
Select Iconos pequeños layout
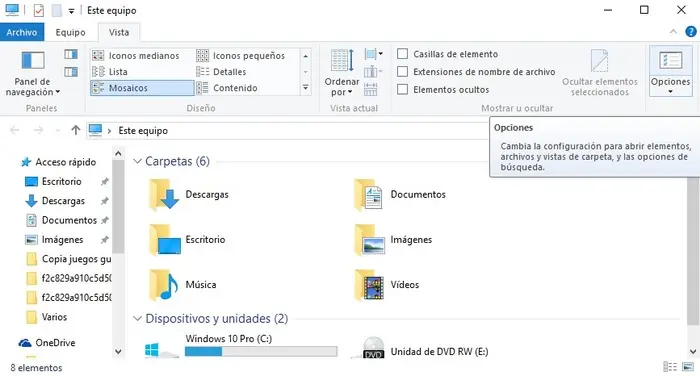241,55
